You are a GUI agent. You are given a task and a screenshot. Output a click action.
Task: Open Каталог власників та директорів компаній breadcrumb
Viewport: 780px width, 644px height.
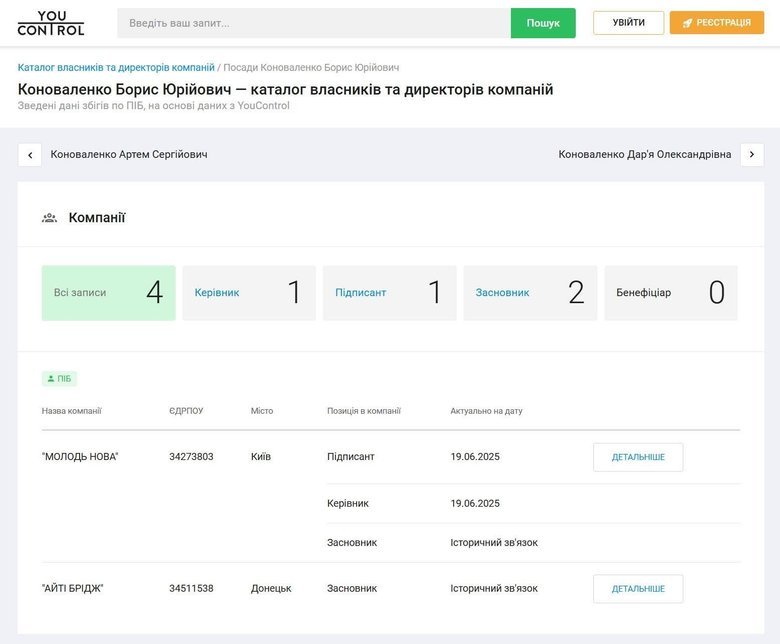(116, 67)
